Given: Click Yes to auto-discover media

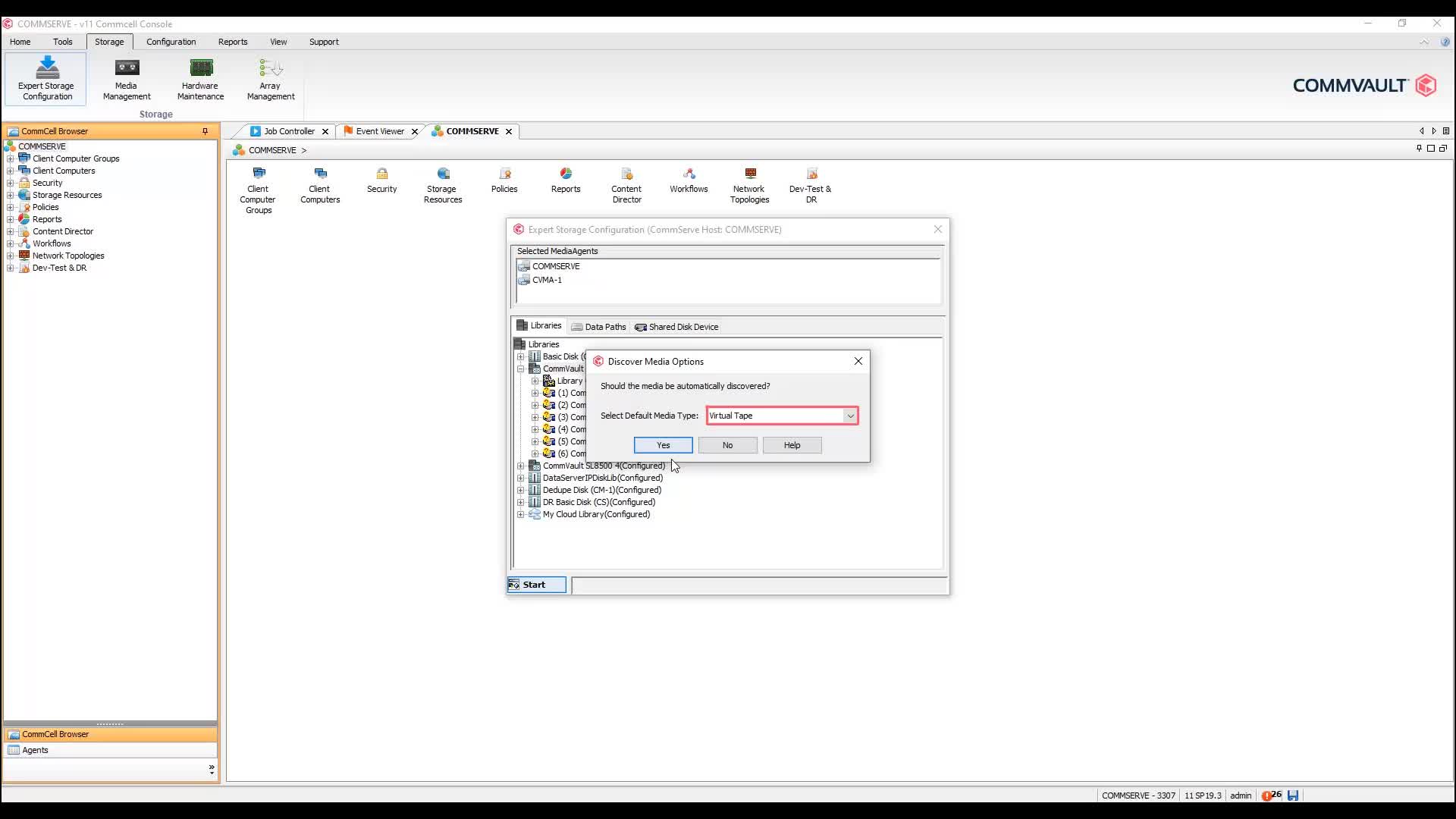Looking at the screenshot, I should coord(663,445).
